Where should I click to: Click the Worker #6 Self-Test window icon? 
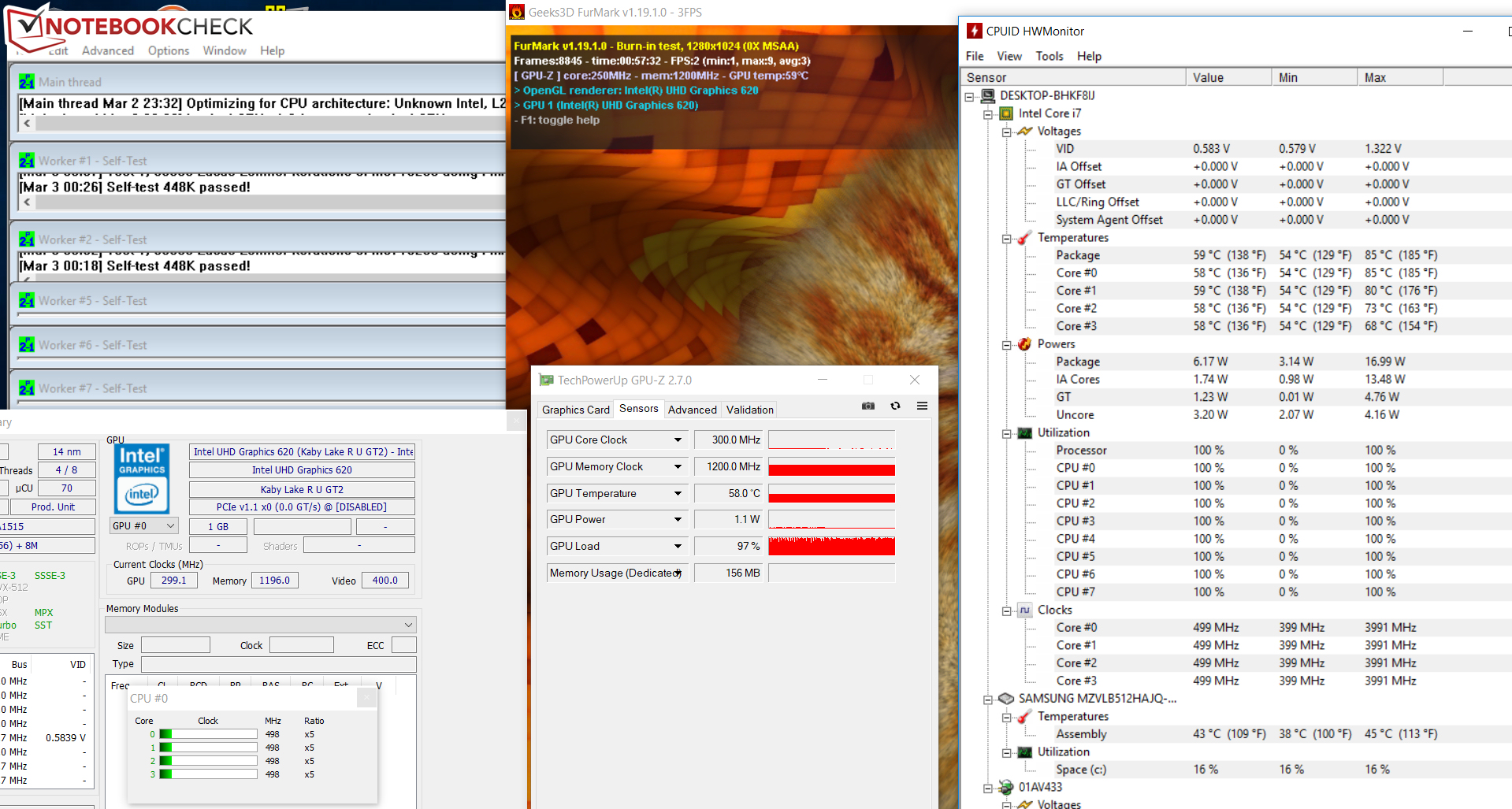[27, 344]
